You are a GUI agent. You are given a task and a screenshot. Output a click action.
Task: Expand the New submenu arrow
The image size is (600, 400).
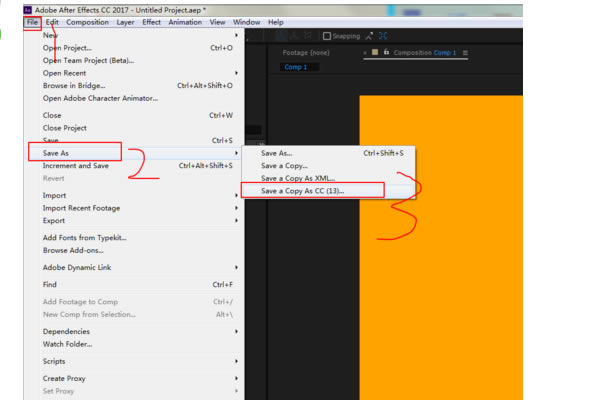pyautogui.click(x=236, y=35)
